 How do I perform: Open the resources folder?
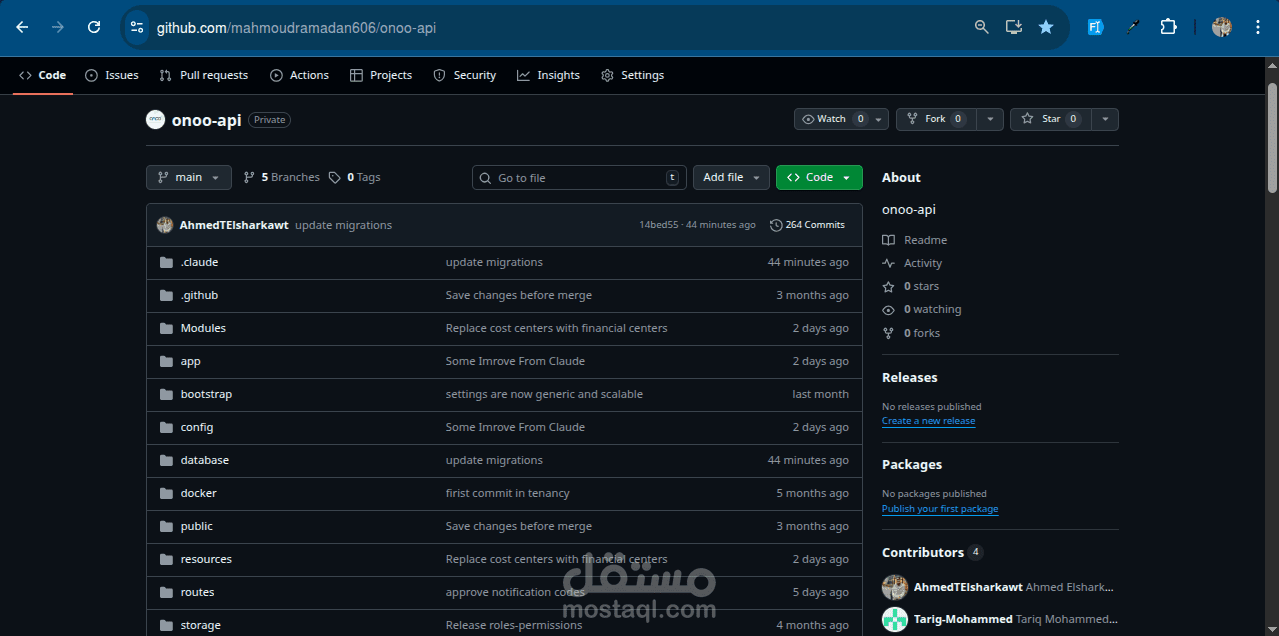pyautogui.click(x=206, y=559)
